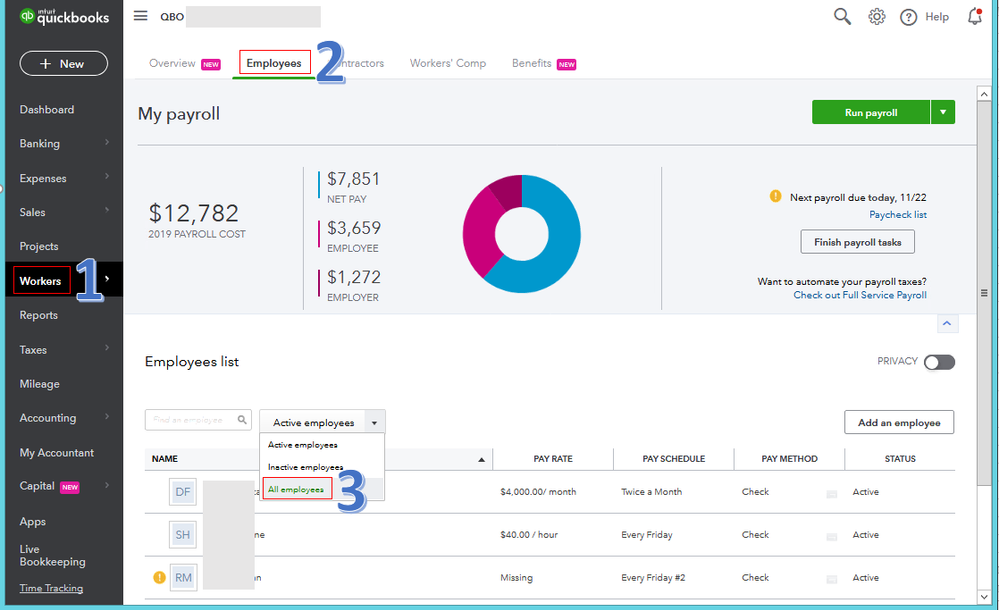Viewport: 999px width, 610px height.
Task: Open the Paycheck list link
Action: tap(898, 215)
